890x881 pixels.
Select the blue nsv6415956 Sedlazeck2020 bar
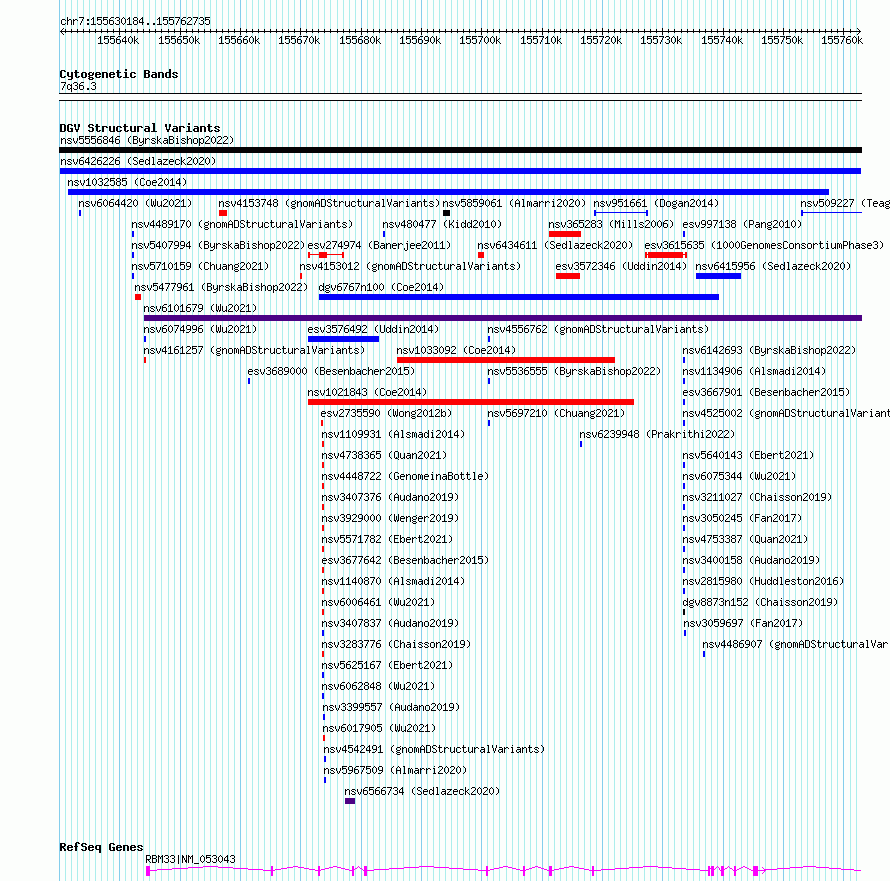(x=719, y=276)
